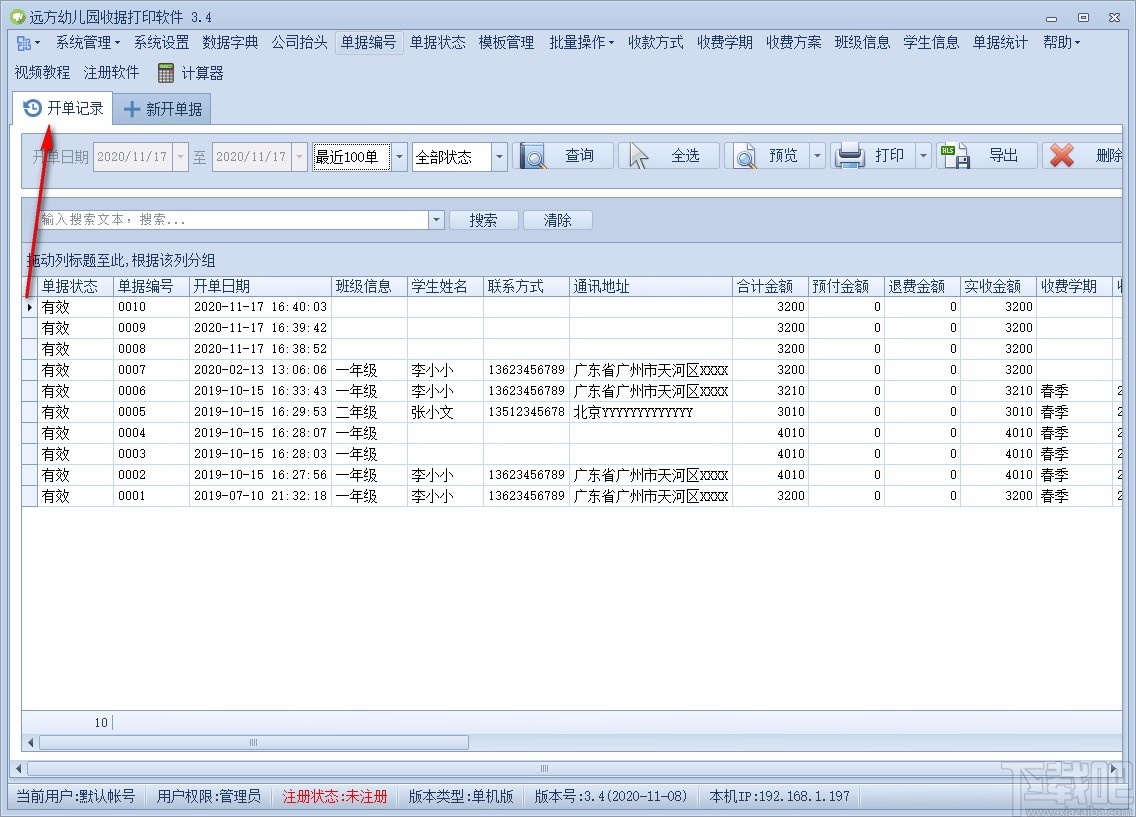Click the preview page icon next to 预览

745,156
